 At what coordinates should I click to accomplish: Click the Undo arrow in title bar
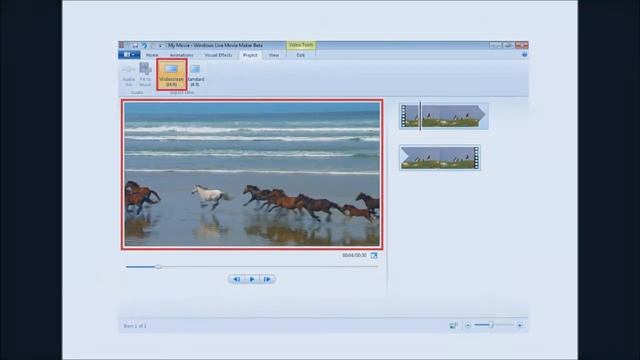(x=144, y=45)
